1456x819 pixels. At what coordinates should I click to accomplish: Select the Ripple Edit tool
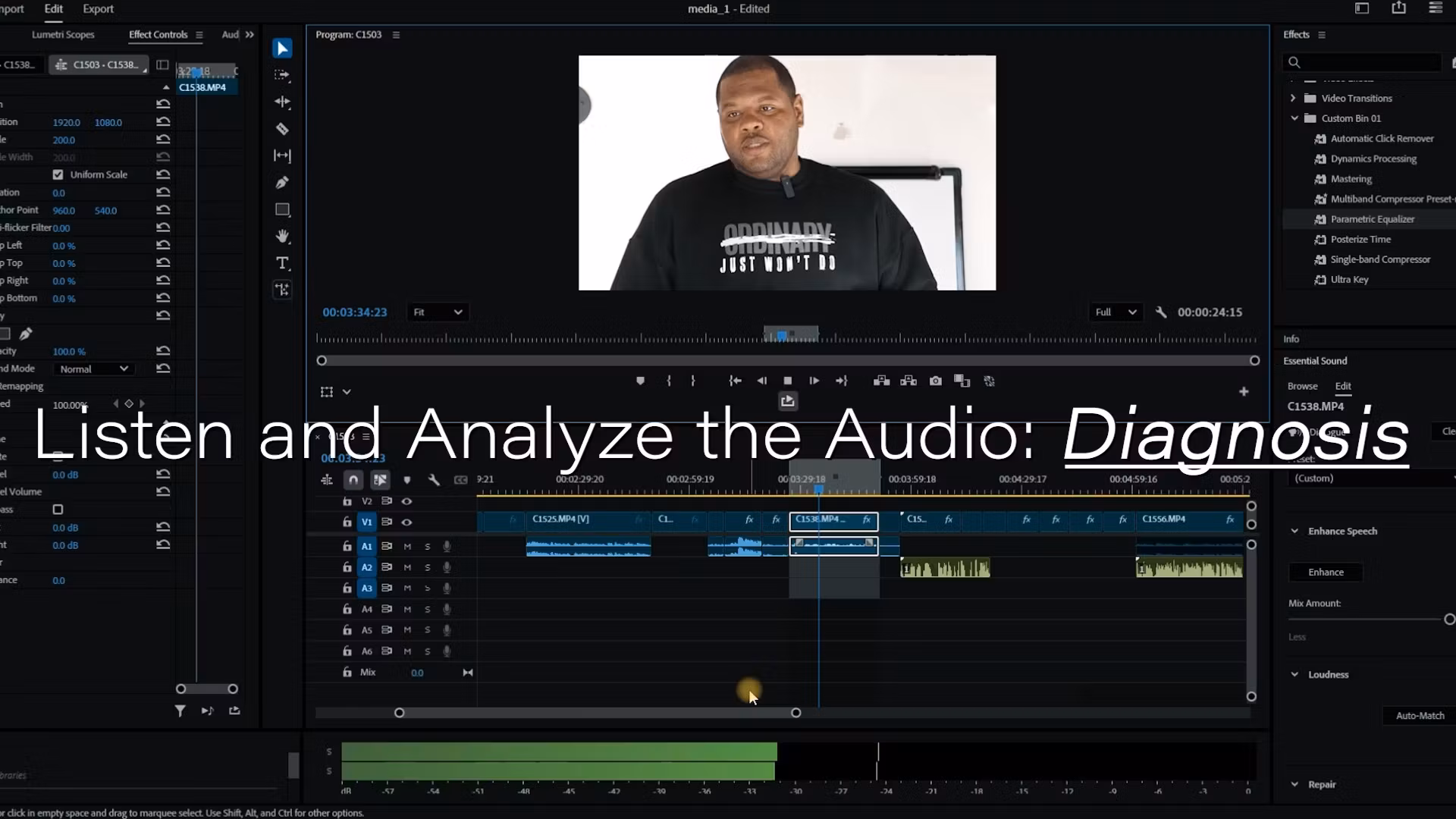tap(282, 102)
